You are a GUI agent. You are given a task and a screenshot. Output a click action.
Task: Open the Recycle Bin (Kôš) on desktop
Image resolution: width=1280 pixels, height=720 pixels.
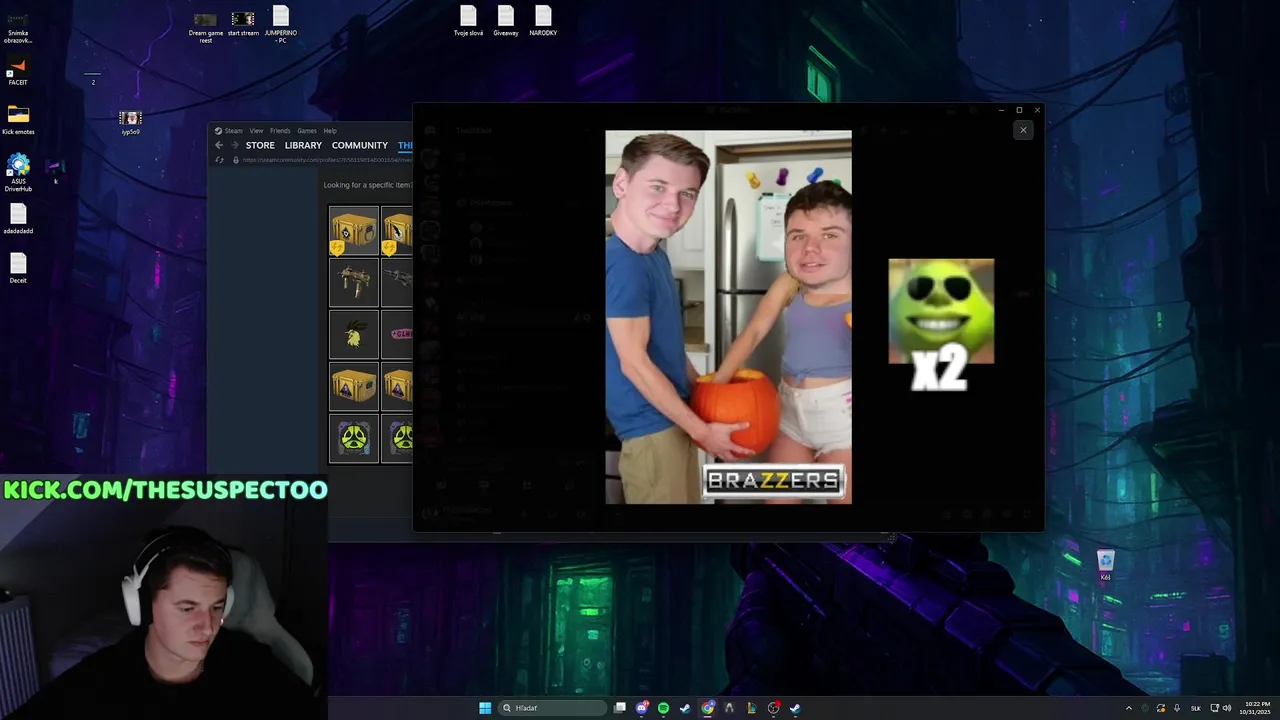(x=1105, y=565)
